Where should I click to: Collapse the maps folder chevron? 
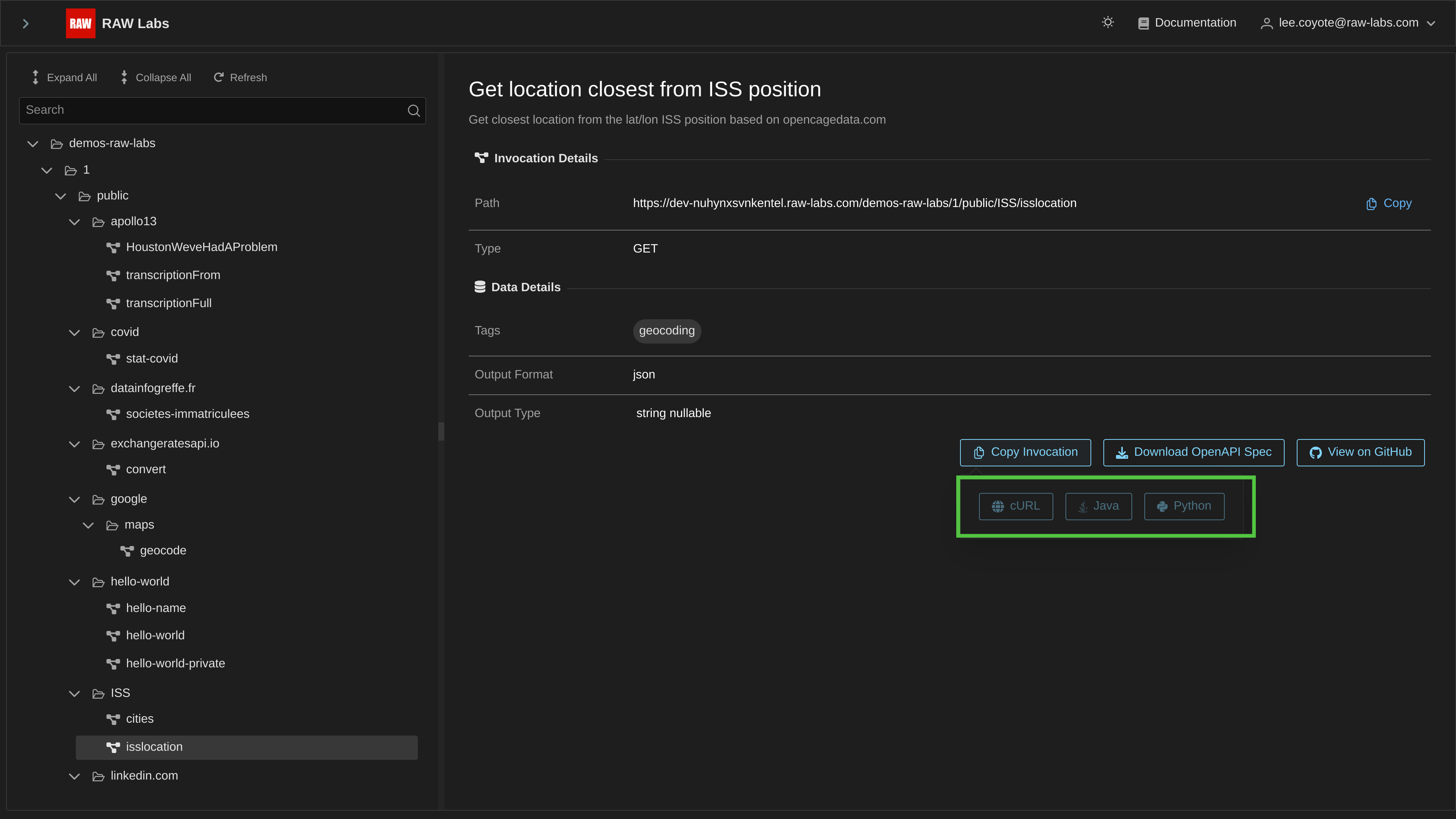(x=88, y=525)
